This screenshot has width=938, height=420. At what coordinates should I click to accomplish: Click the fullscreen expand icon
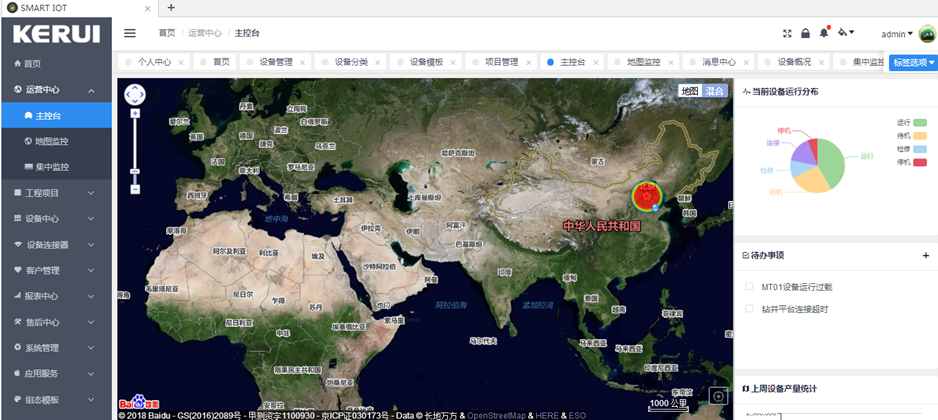click(x=787, y=33)
